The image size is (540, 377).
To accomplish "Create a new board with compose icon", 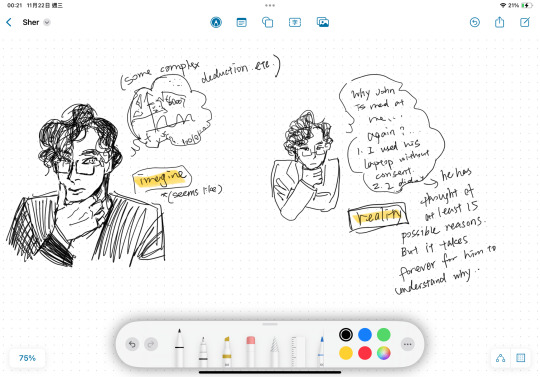I will click(525, 22).
